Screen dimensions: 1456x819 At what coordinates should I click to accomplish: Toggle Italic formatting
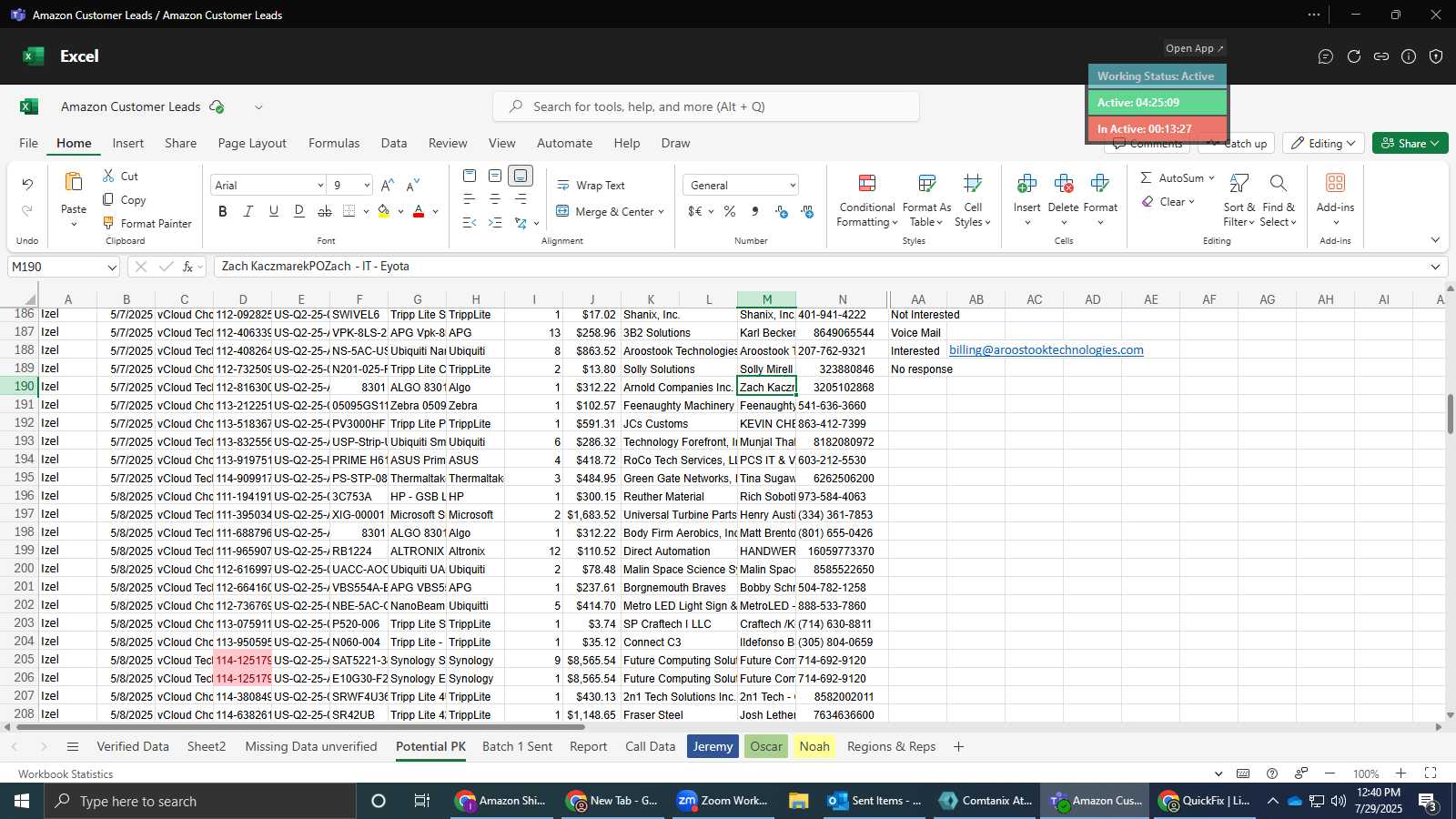(248, 211)
